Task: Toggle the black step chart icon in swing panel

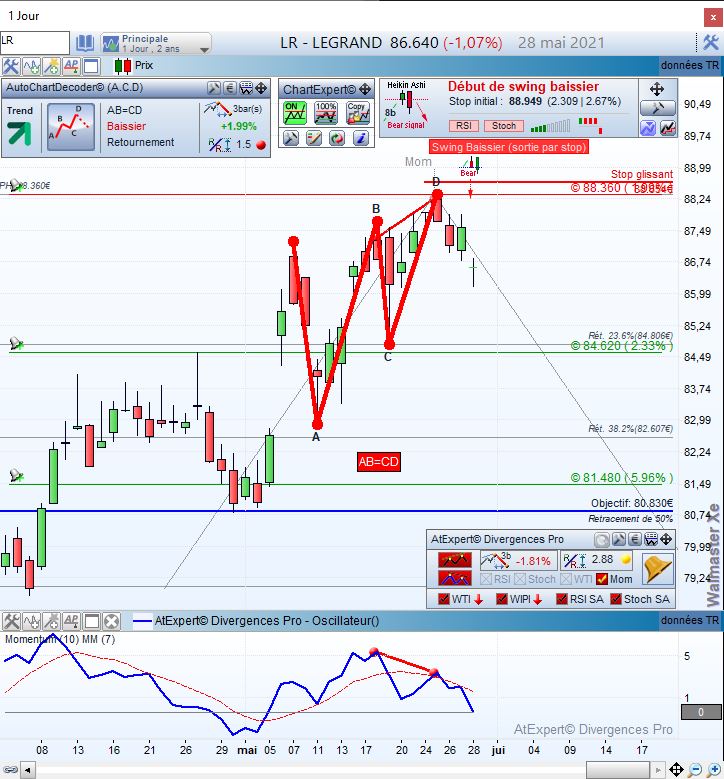Action: tap(668, 128)
